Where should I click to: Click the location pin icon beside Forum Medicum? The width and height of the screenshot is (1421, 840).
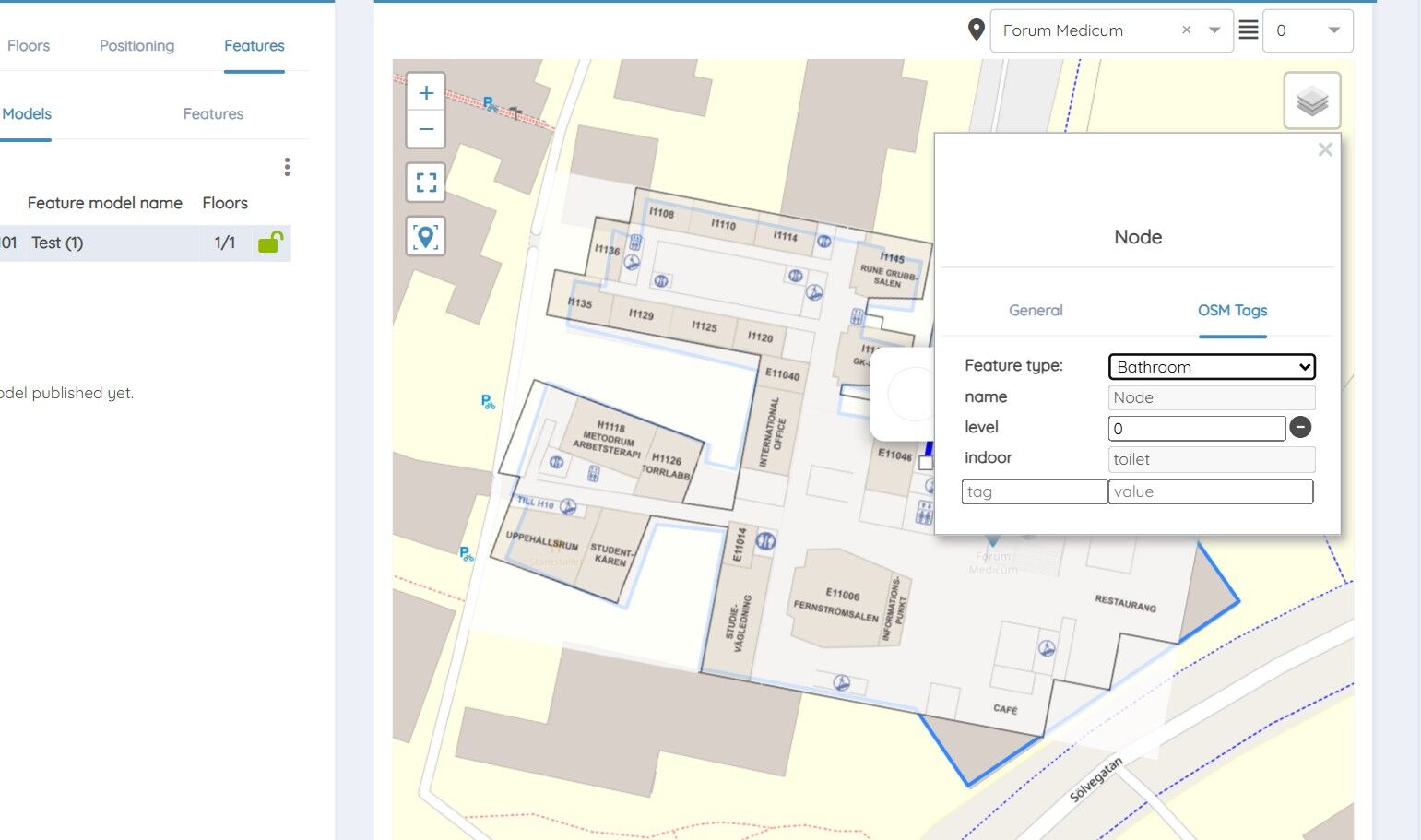coord(976,30)
